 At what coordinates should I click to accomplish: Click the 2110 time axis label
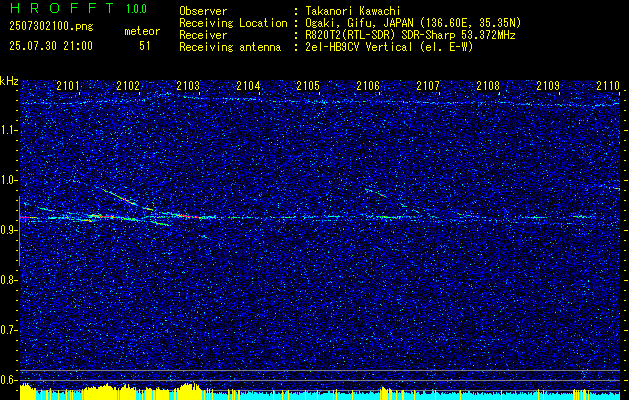608,85
